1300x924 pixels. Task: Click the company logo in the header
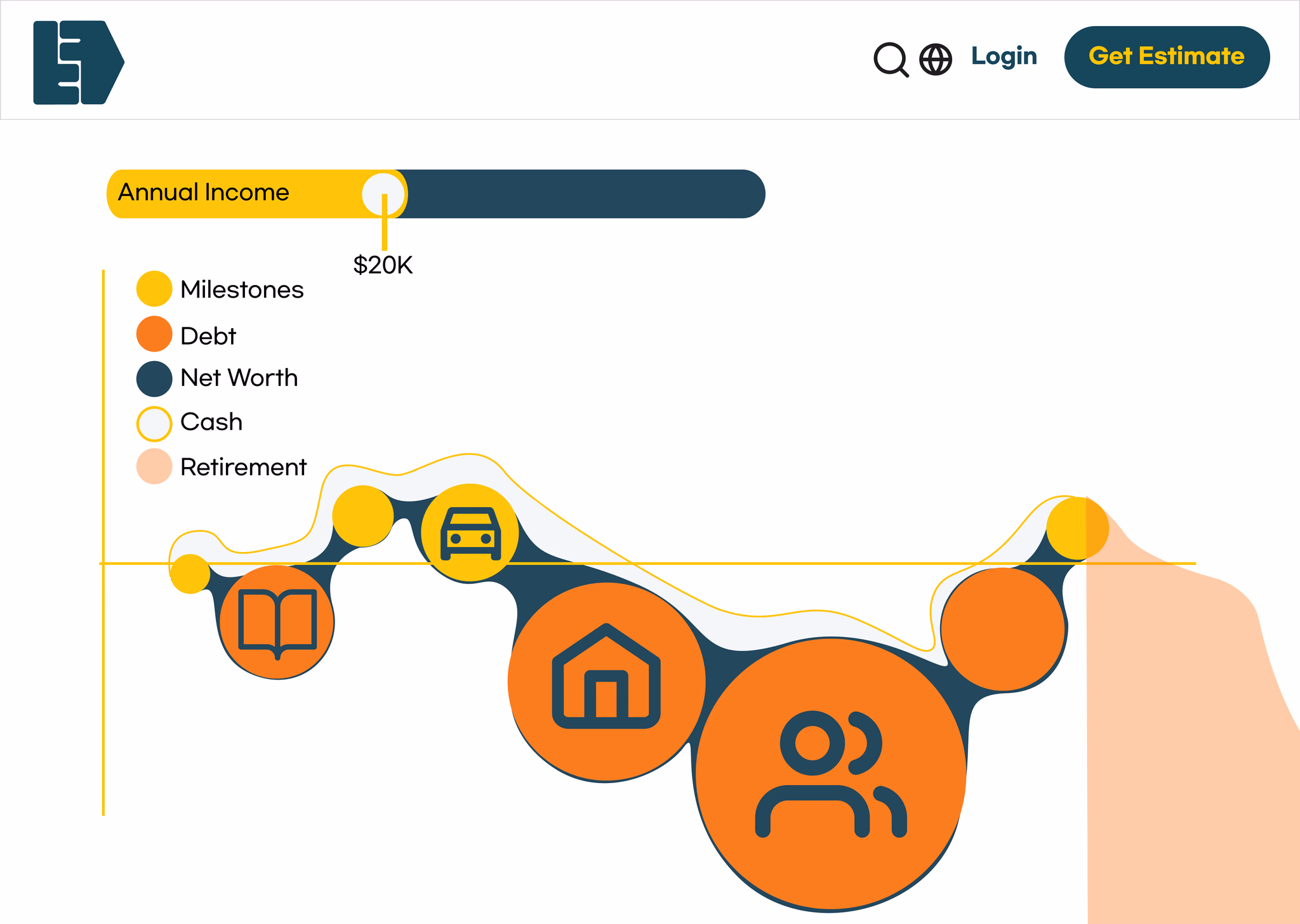pos(79,62)
